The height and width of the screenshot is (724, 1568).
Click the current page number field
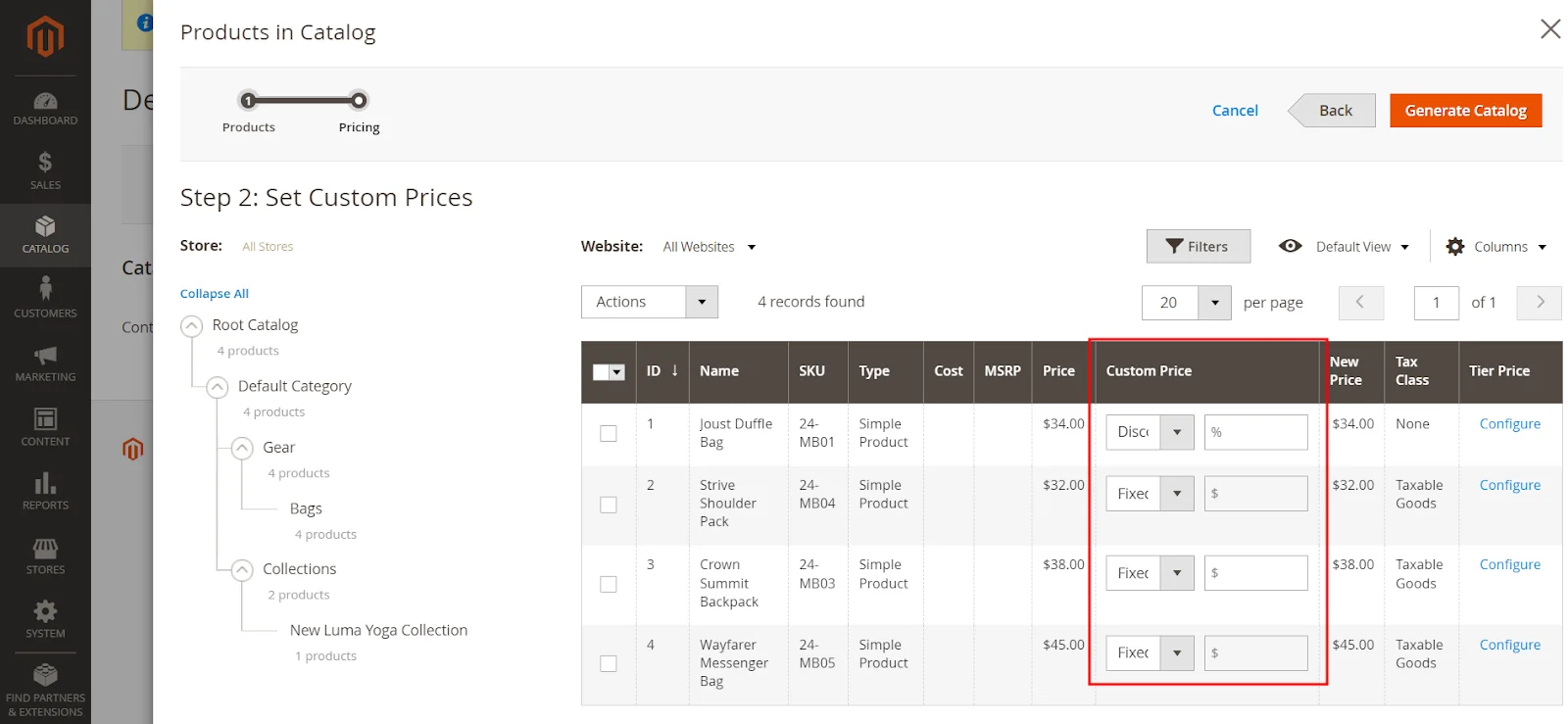1437,303
